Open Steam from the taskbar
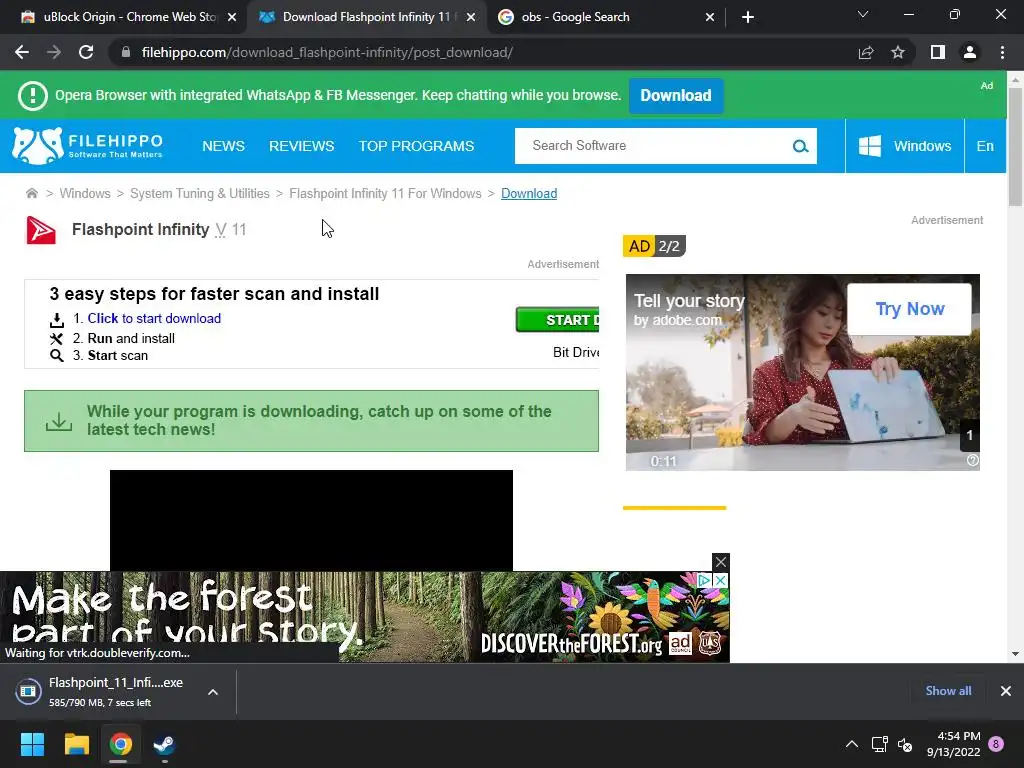The width and height of the screenshot is (1024, 768). pyautogui.click(x=164, y=744)
